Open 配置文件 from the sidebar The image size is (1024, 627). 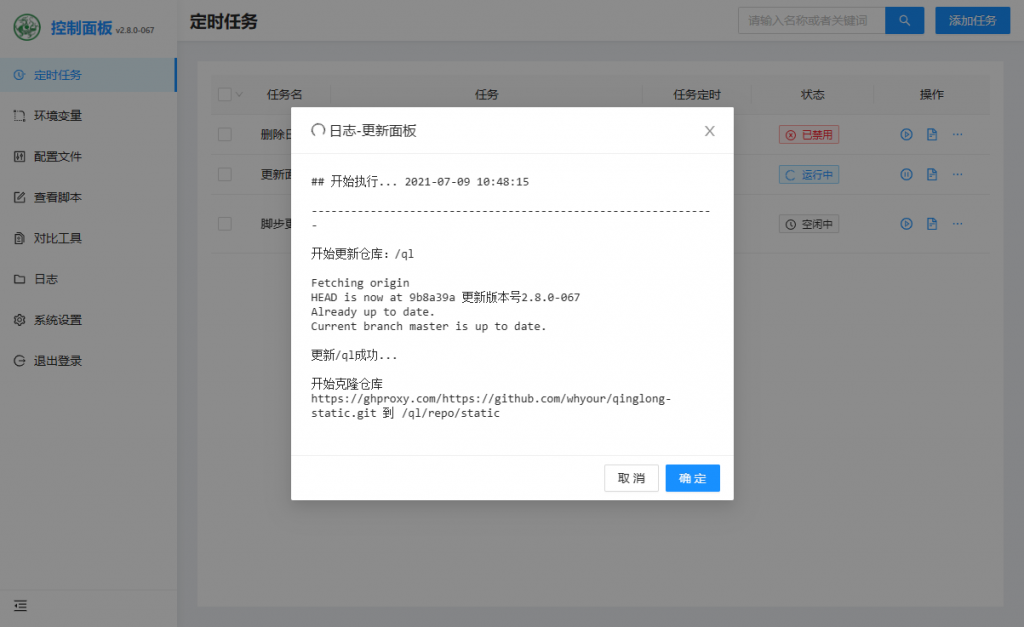58,157
